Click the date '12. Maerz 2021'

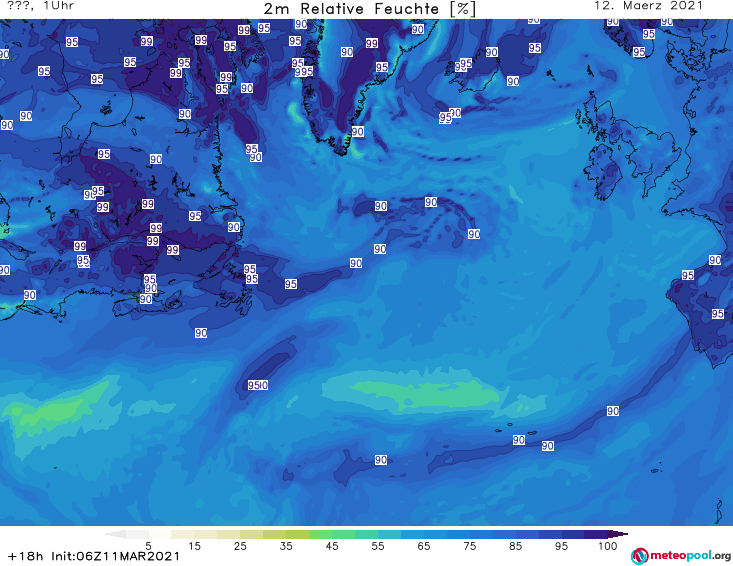point(648,6)
